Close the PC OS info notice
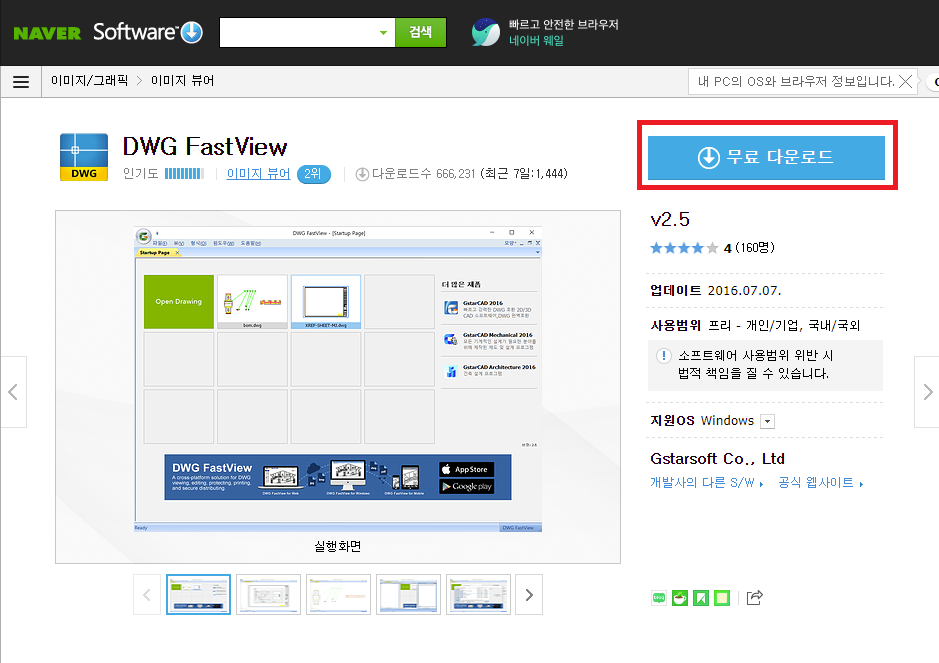Image resolution: width=939 pixels, height=663 pixels. tap(905, 81)
